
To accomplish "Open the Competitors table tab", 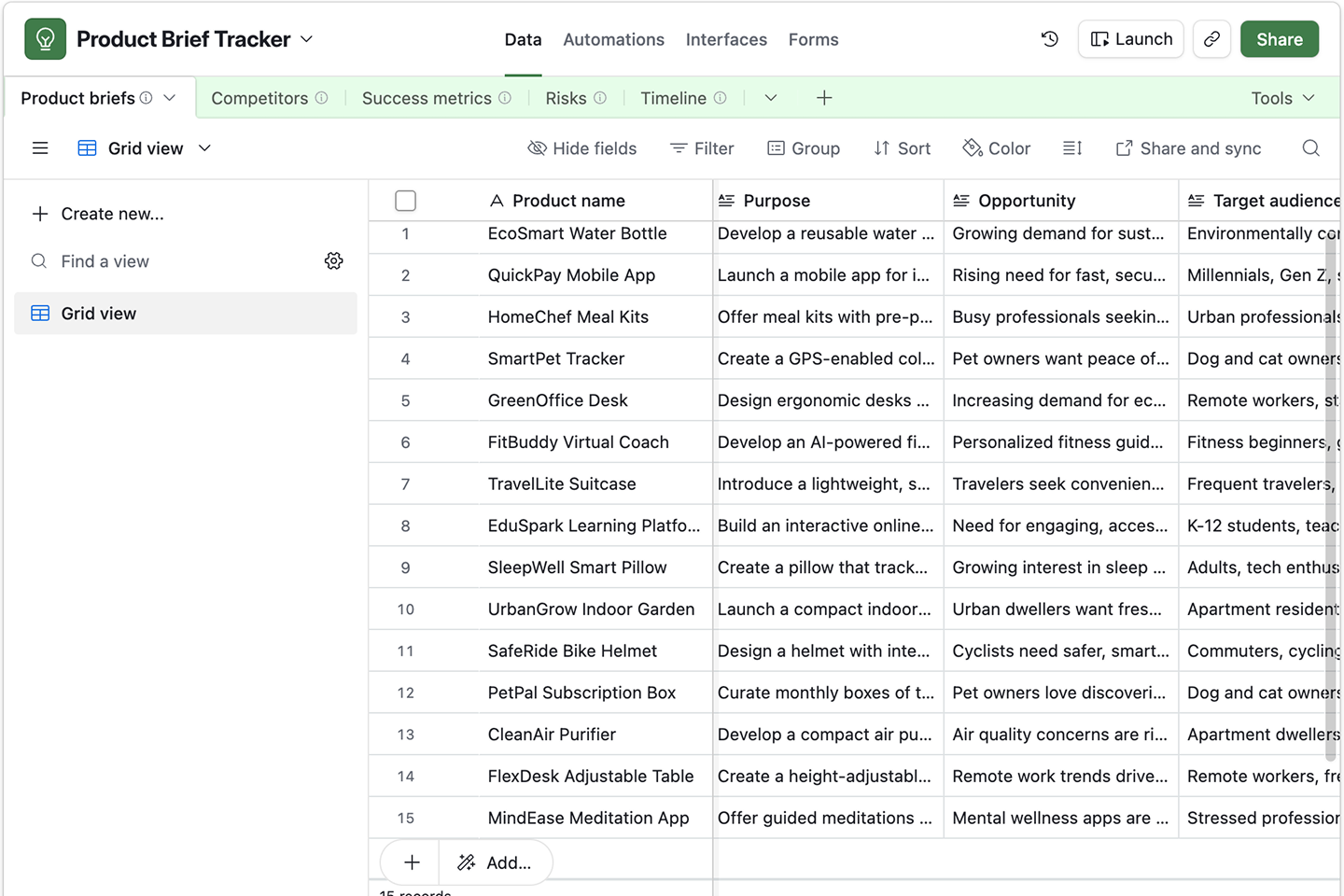I will click(259, 98).
